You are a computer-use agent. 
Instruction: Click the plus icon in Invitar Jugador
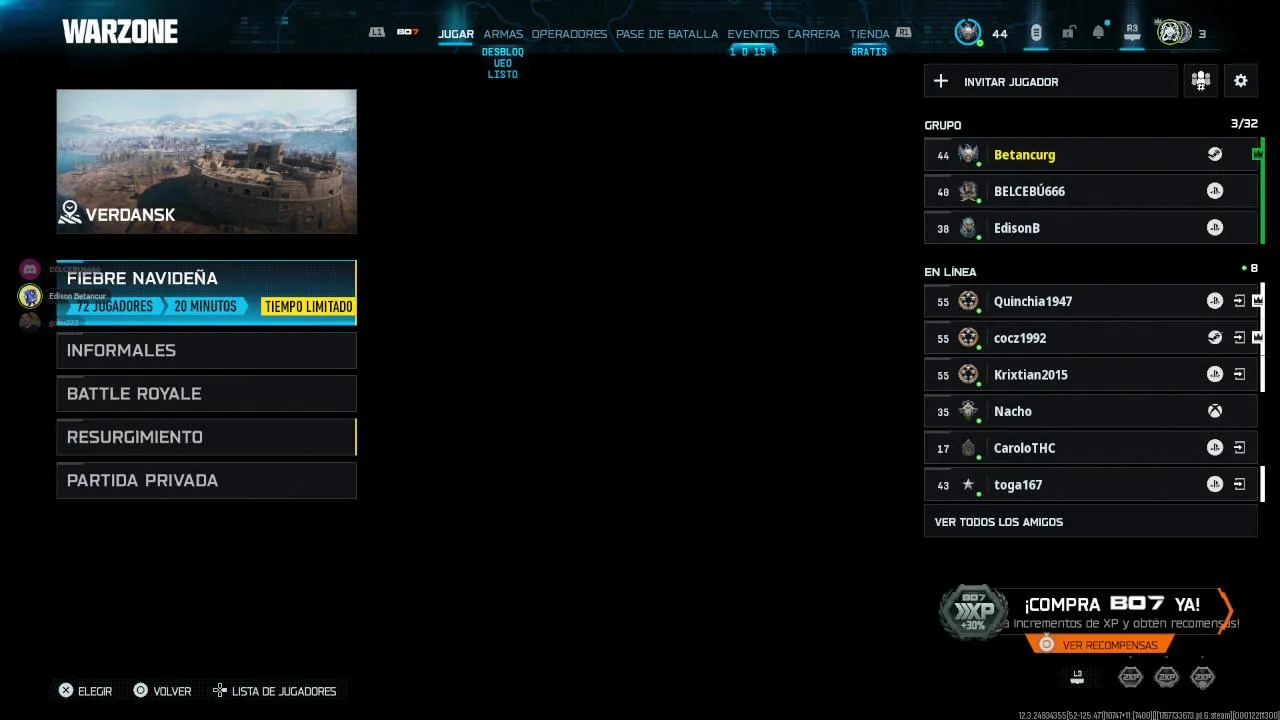(x=941, y=81)
